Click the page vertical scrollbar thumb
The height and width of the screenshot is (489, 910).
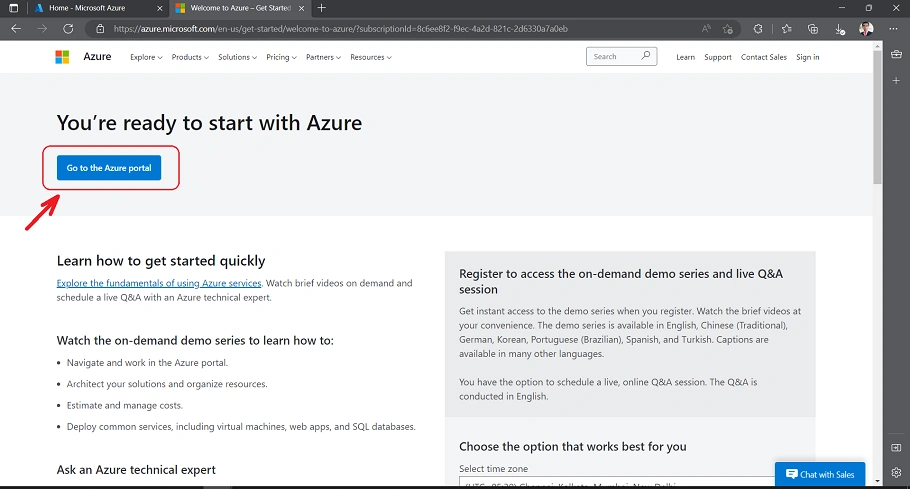878,118
